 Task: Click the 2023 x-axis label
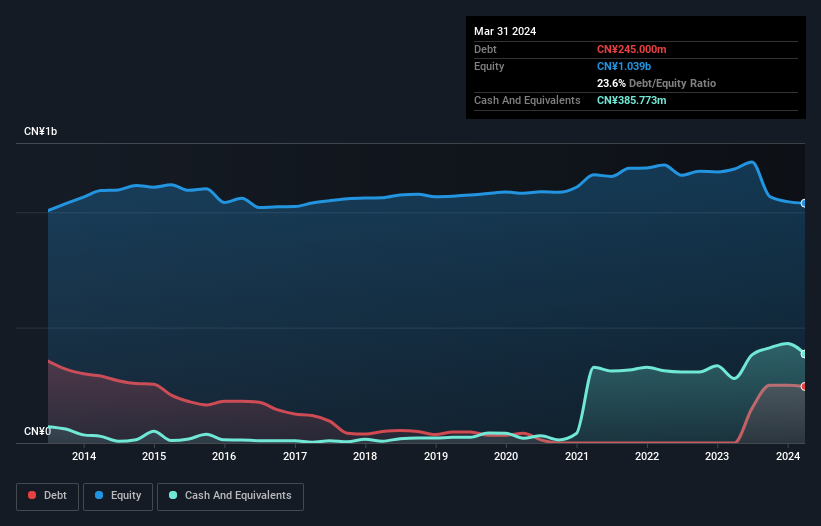point(717,456)
